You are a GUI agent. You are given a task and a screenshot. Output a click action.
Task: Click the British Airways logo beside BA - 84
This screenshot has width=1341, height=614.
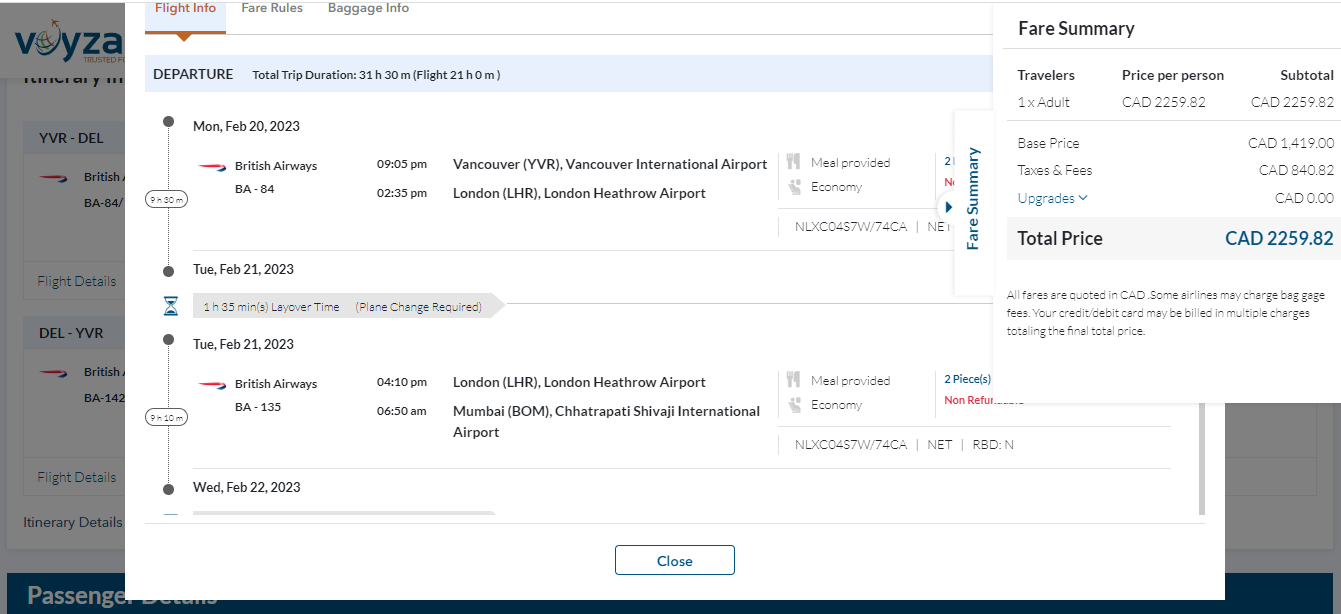(212, 166)
